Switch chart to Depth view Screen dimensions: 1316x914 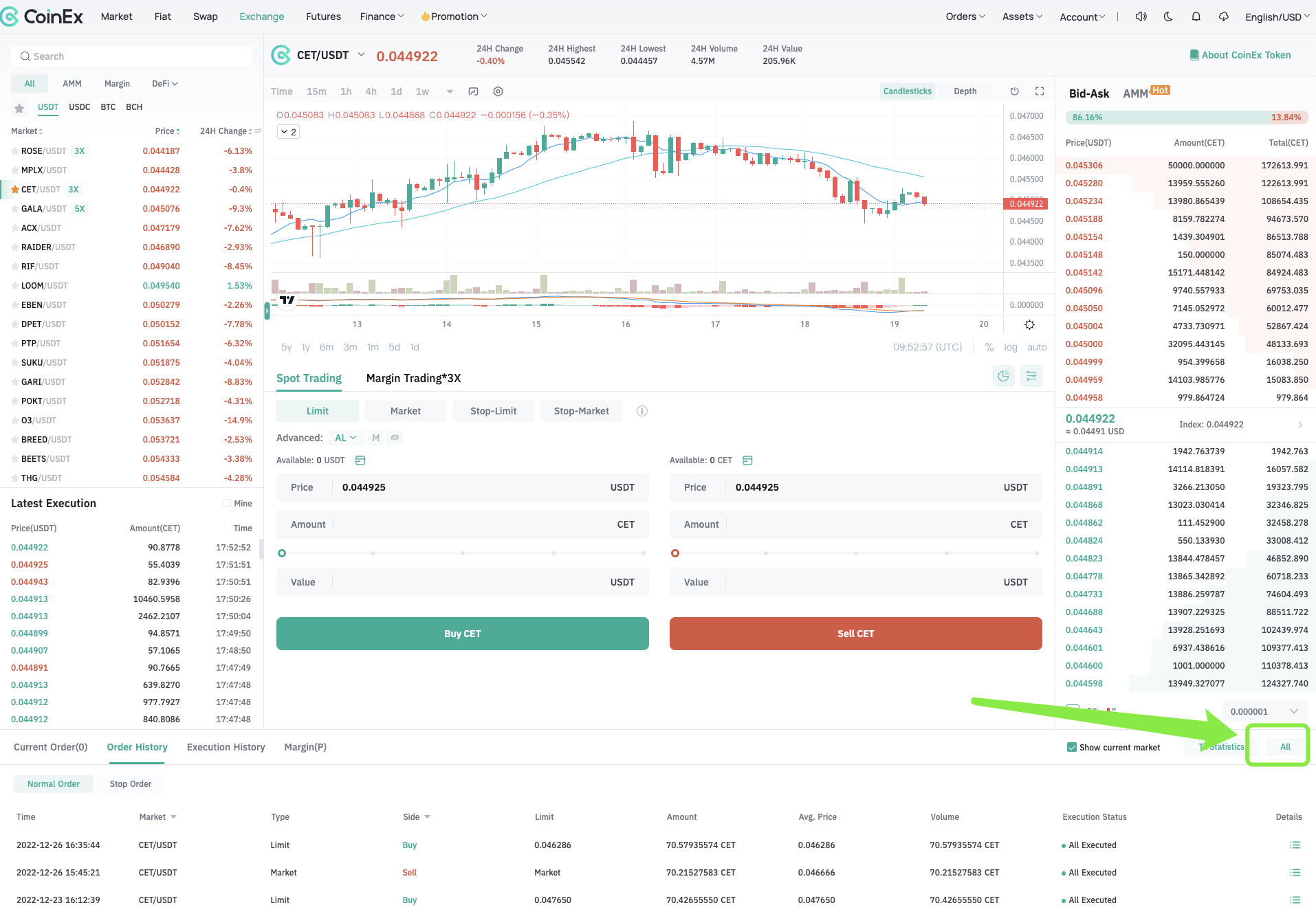click(965, 91)
